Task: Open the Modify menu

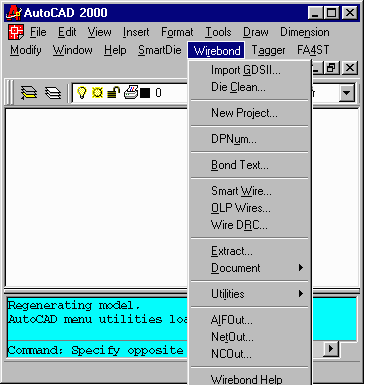Action: click(26, 50)
